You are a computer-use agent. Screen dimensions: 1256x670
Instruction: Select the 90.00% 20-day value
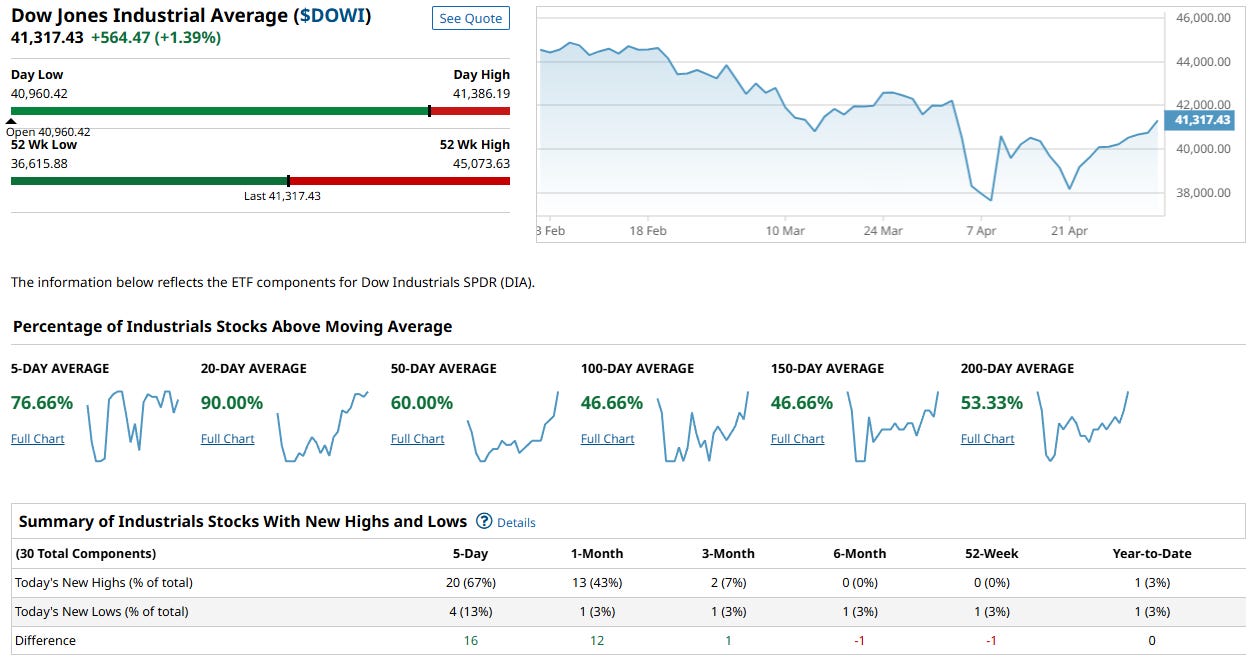coord(232,403)
